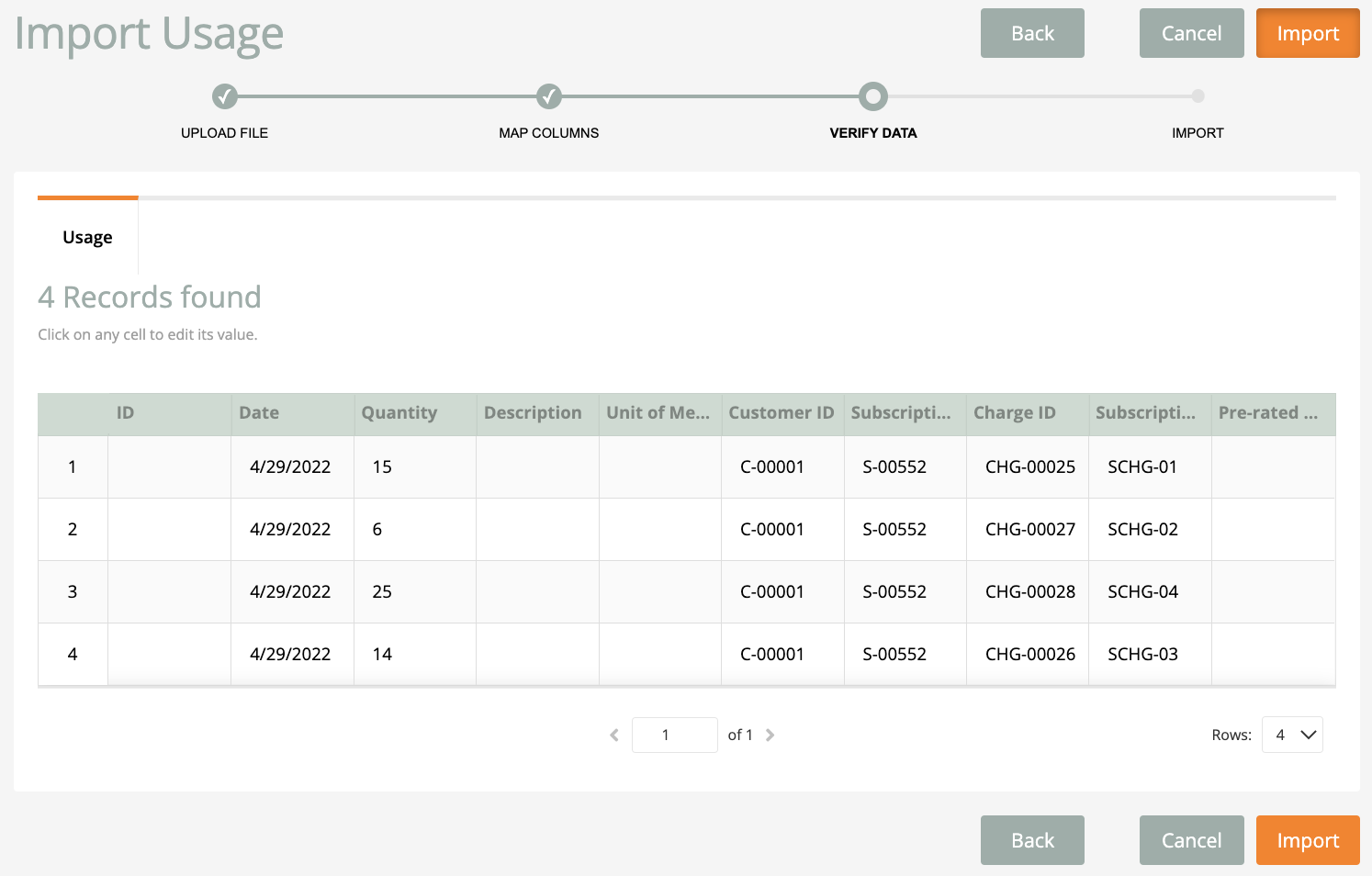The width and height of the screenshot is (1372, 876).
Task: Click the Charge ID column header
Action: (x=1028, y=413)
